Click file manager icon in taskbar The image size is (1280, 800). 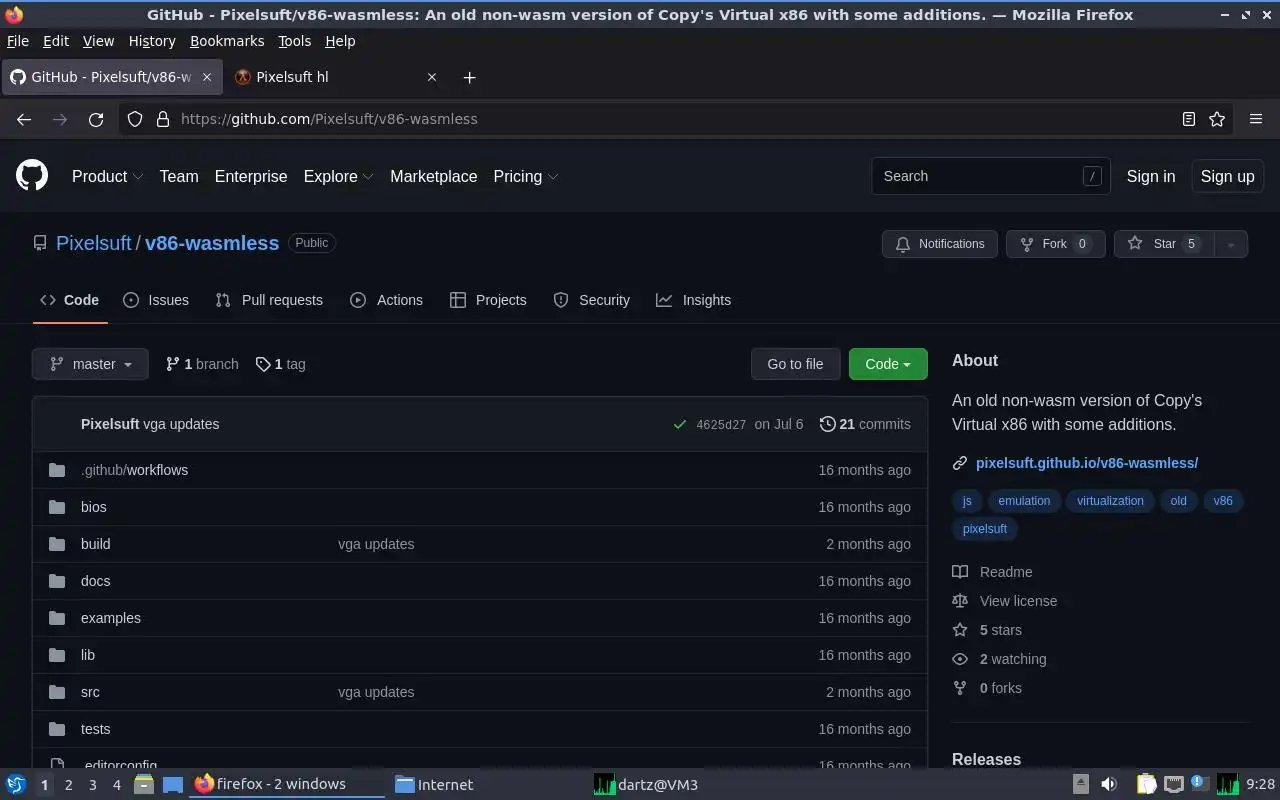point(143,784)
